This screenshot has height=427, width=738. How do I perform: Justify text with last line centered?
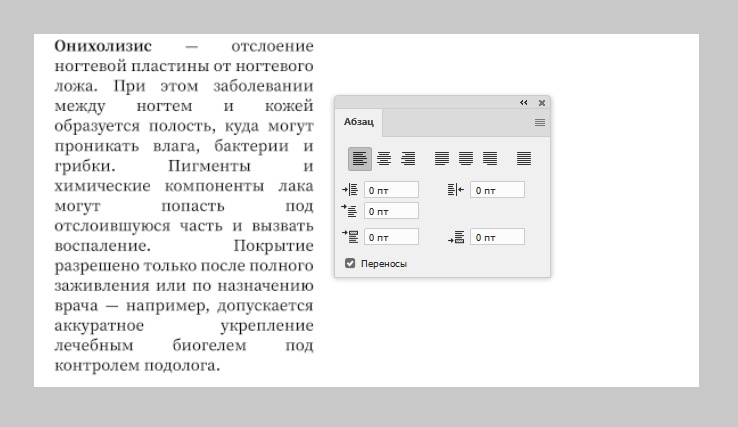(466, 158)
